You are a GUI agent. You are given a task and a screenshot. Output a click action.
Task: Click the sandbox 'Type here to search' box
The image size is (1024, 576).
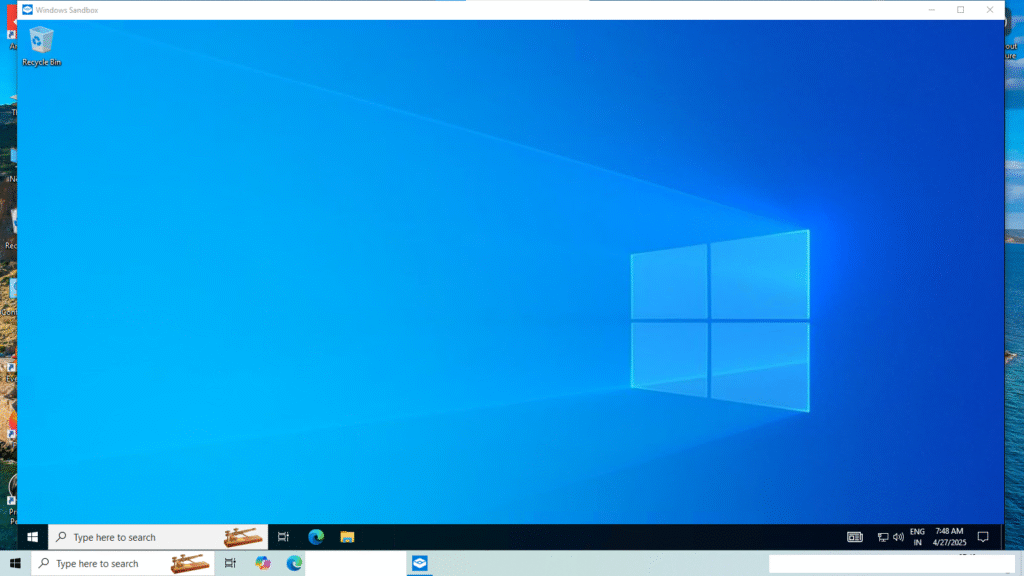point(158,537)
